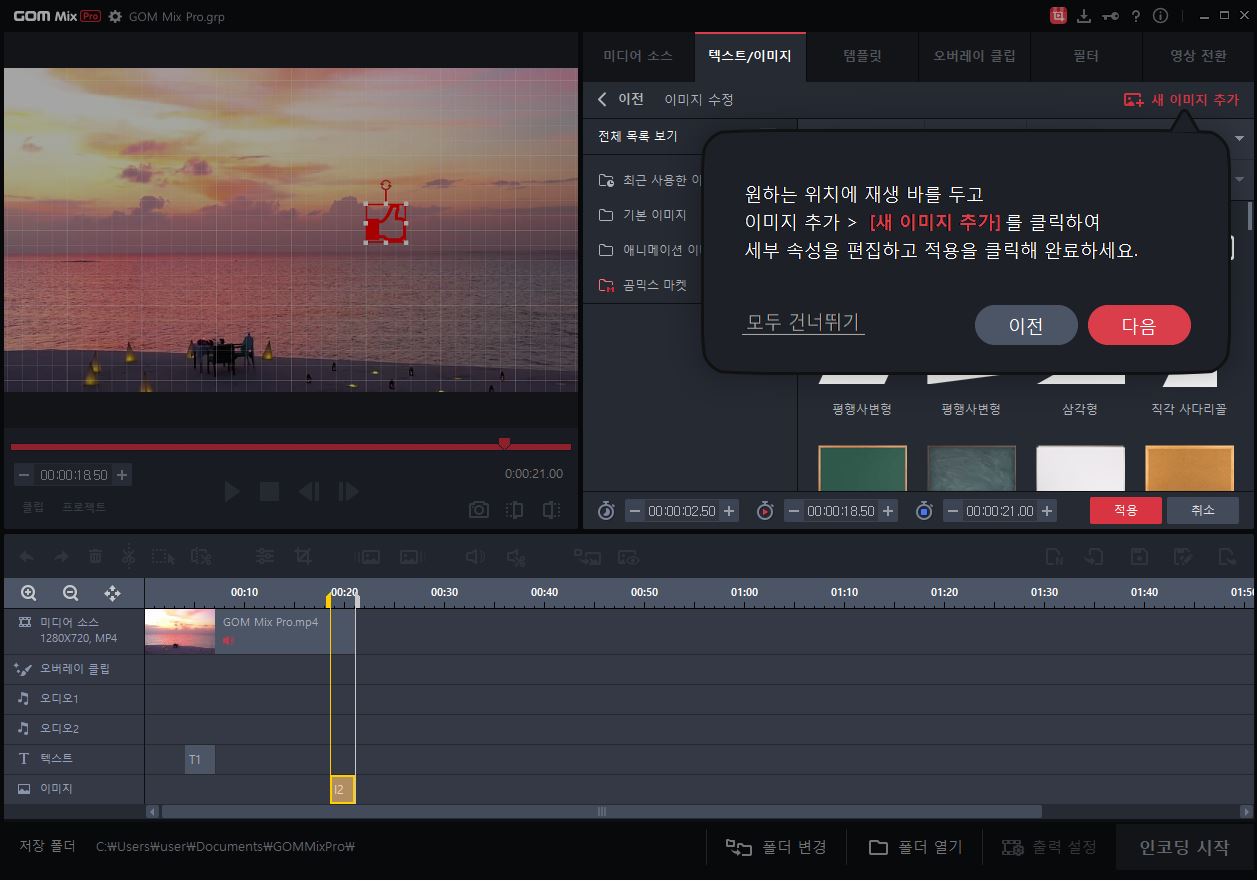Choose the gray chalkboard image thumbnail
The height and width of the screenshot is (881, 1257).
971,468
